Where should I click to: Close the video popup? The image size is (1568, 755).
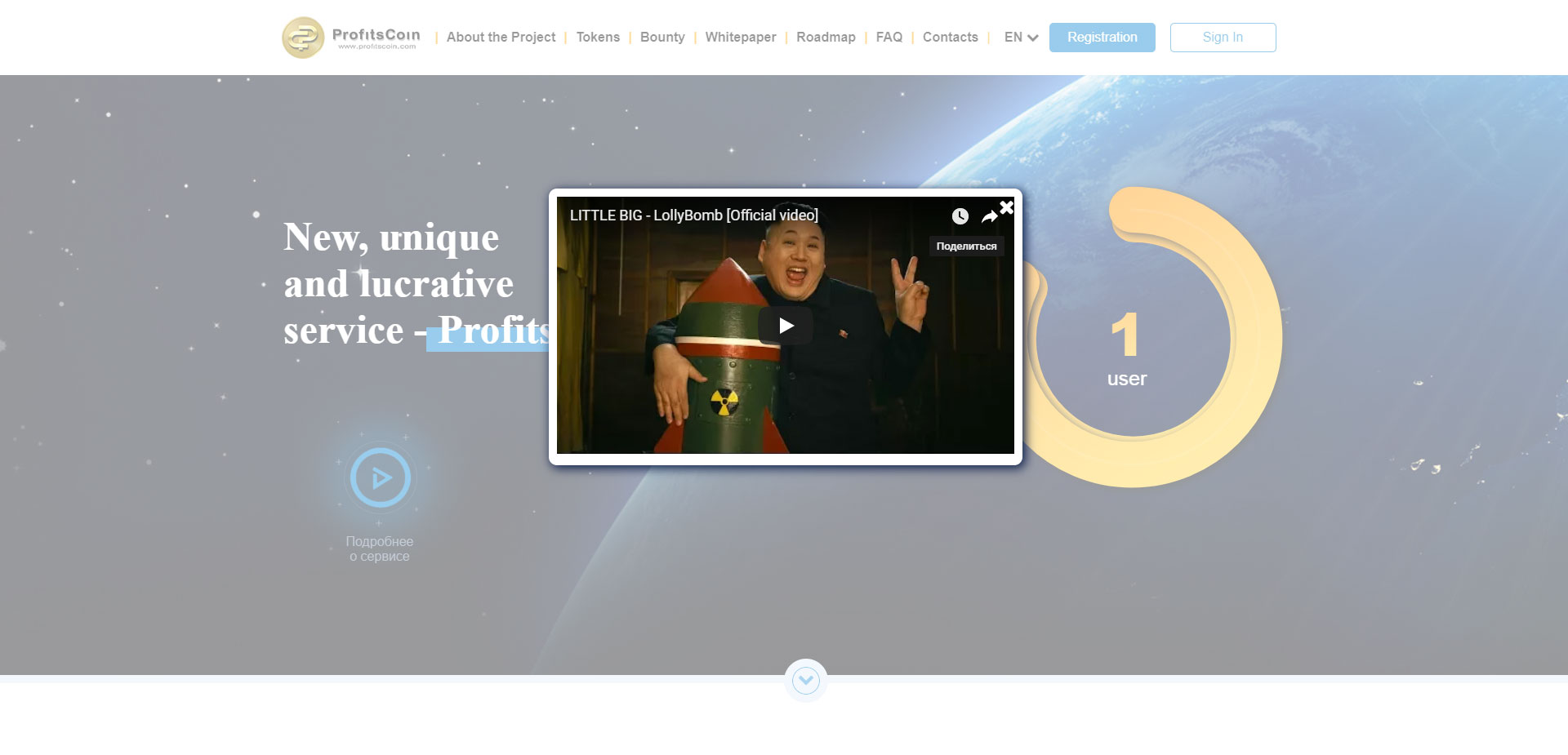pyautogui.click(x=1007, y=207)
